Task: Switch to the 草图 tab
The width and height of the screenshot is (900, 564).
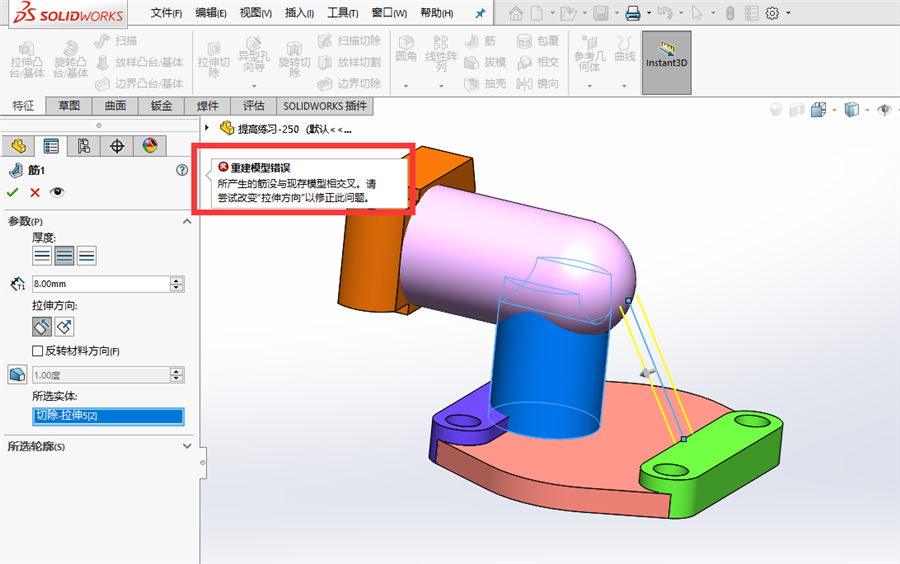Action: tap(69, 106)
